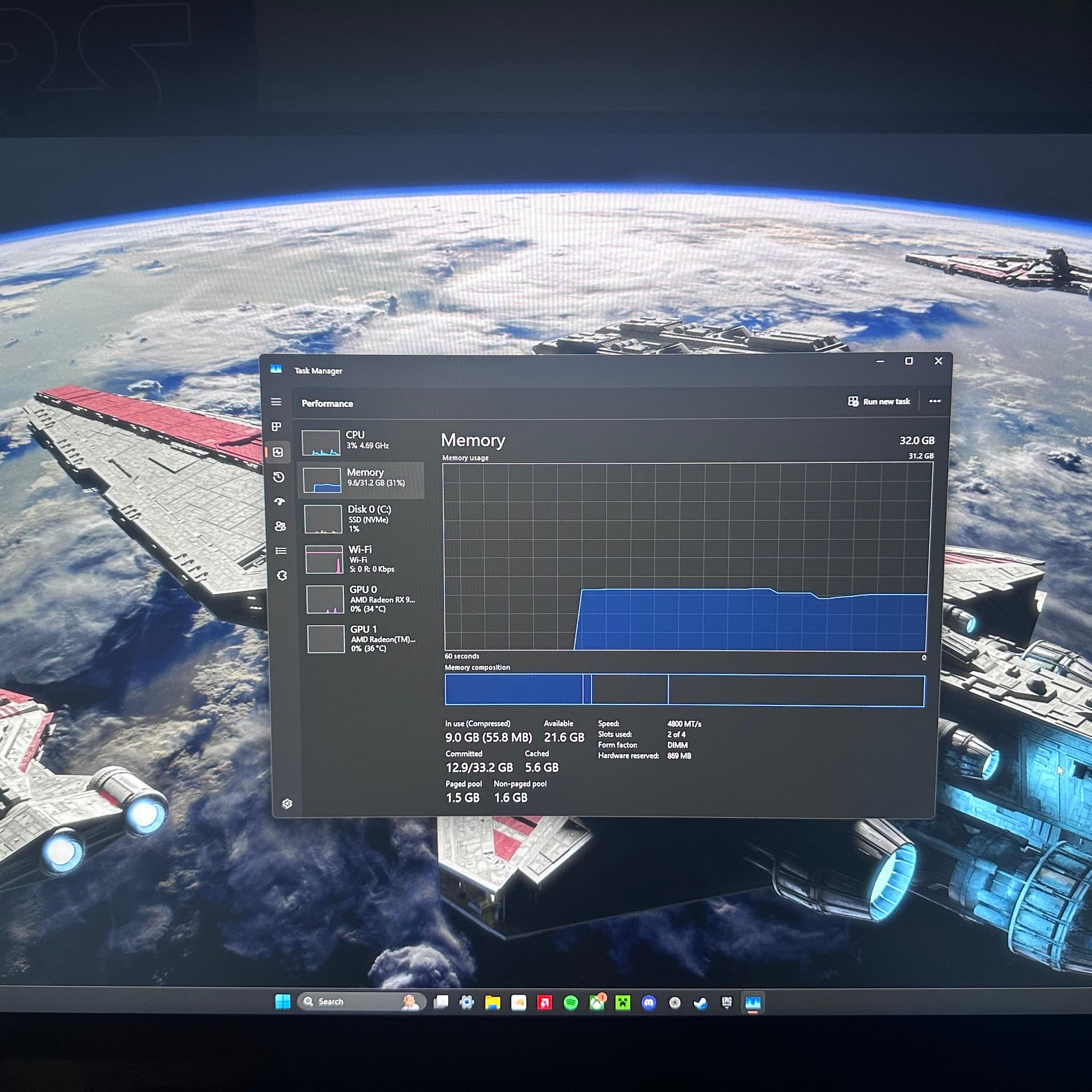Switch to the Processes page icon
Screen dimensions: 1092x1092
coord(277,427)
